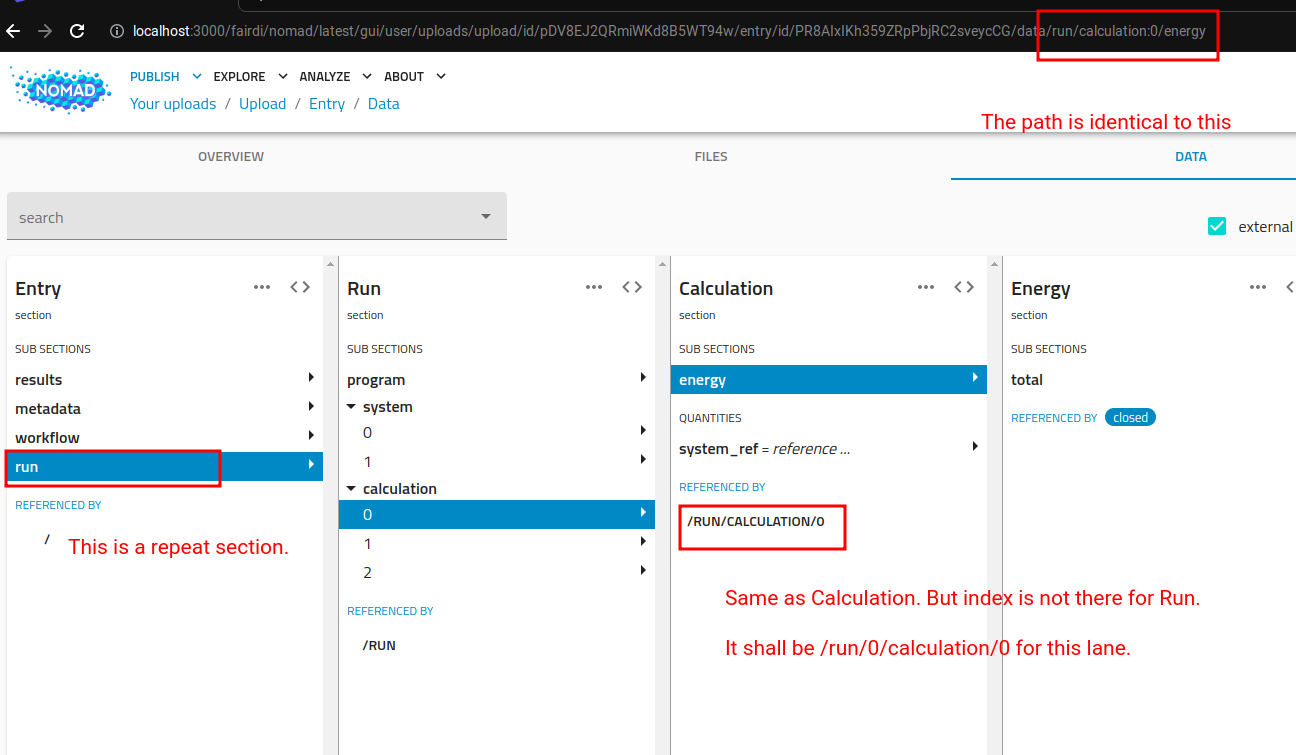This screenshot has height=755, width=1296.
Task: Follow the / reference in Entry lane
Action: (x=47, y=539)
